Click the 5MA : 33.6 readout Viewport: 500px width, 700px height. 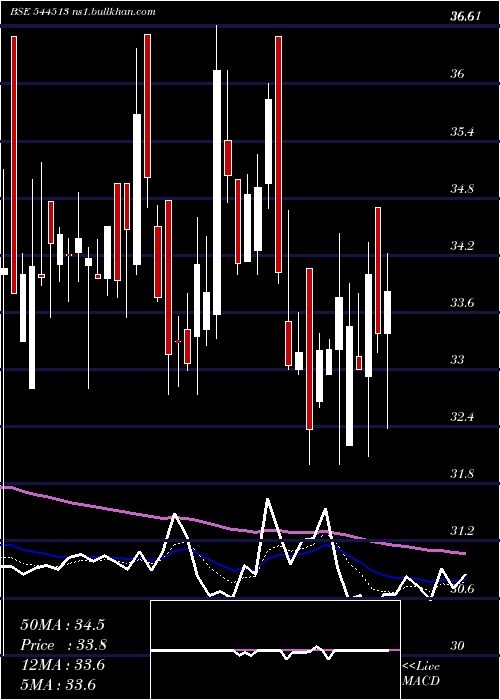tap(58, 684)
